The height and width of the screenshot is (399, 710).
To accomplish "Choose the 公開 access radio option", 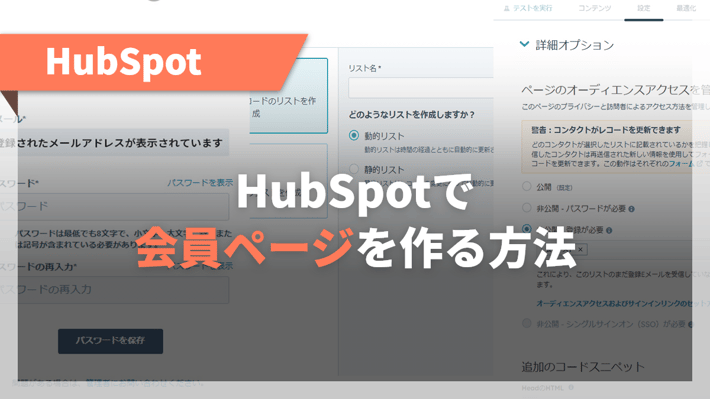I will 526,186.
